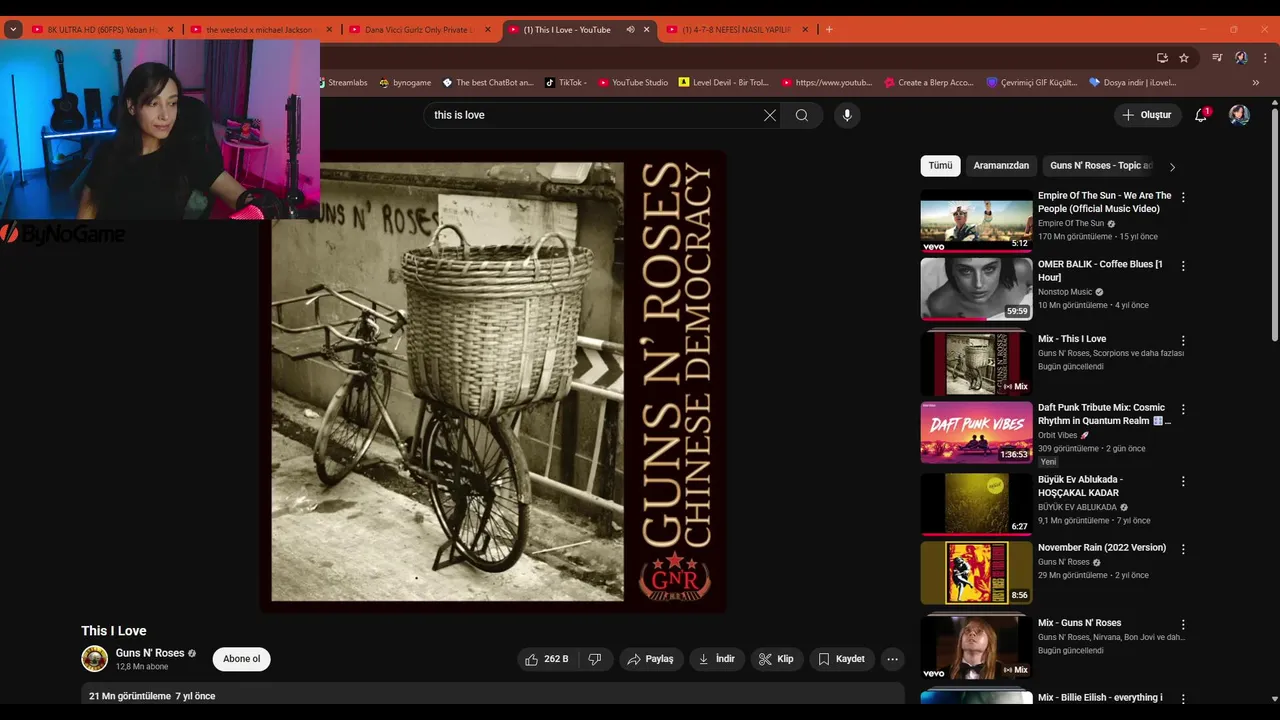Open Çevrimiçi GIF Küçült bookmark

coord(1032,82)
